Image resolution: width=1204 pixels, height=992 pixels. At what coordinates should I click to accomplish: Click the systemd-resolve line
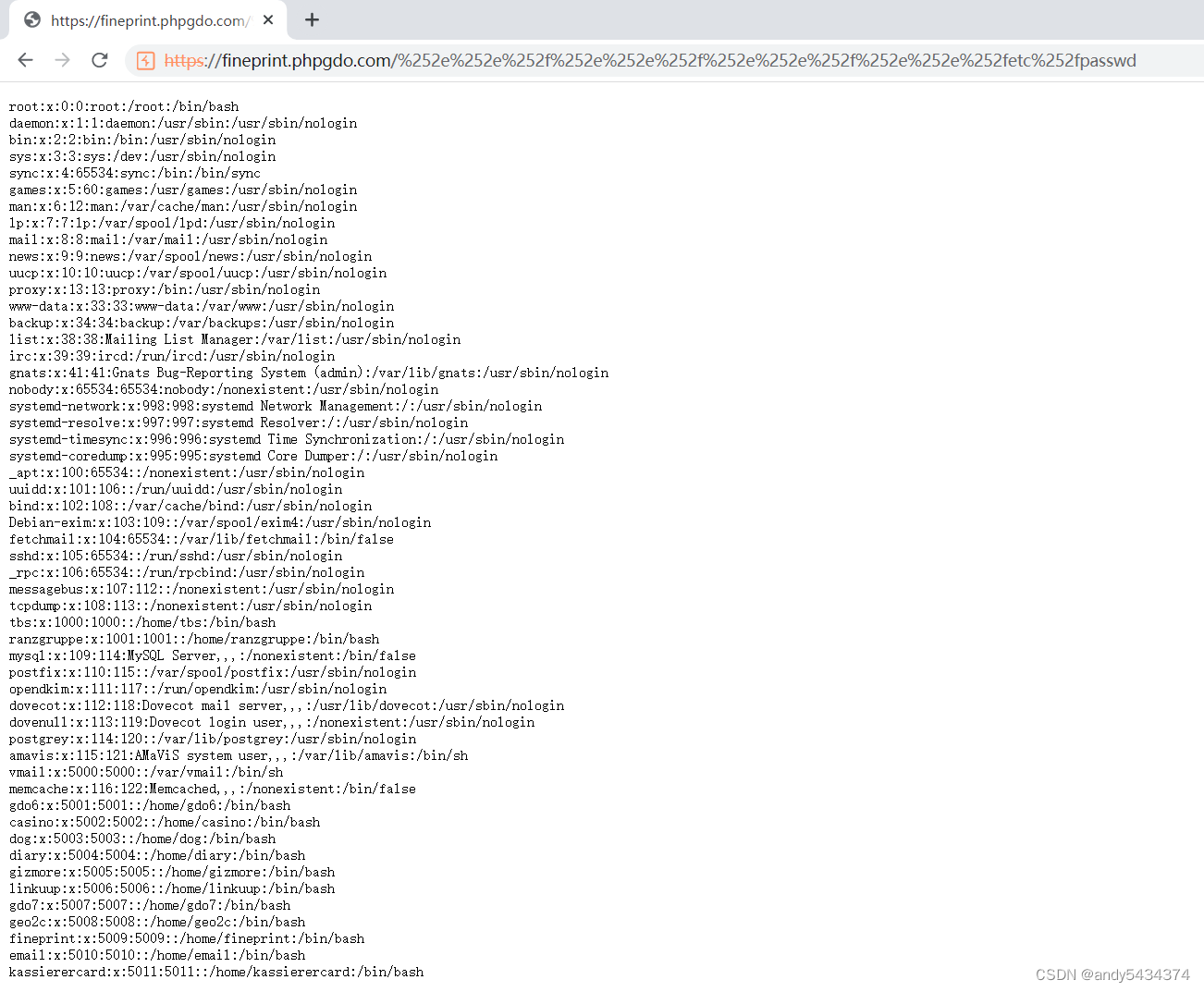(239, 423)
